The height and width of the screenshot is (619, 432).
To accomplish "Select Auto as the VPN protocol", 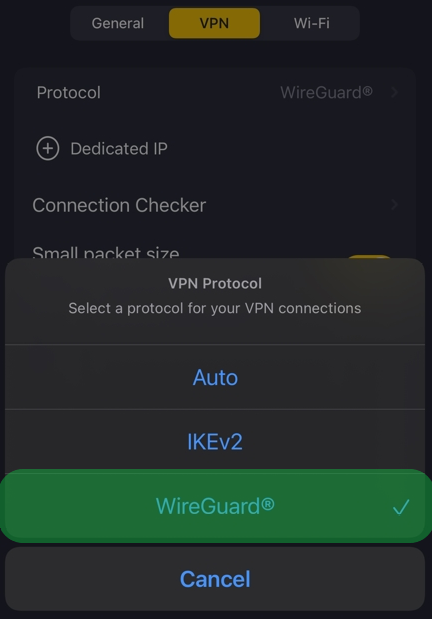I will [x=215, y=377].
